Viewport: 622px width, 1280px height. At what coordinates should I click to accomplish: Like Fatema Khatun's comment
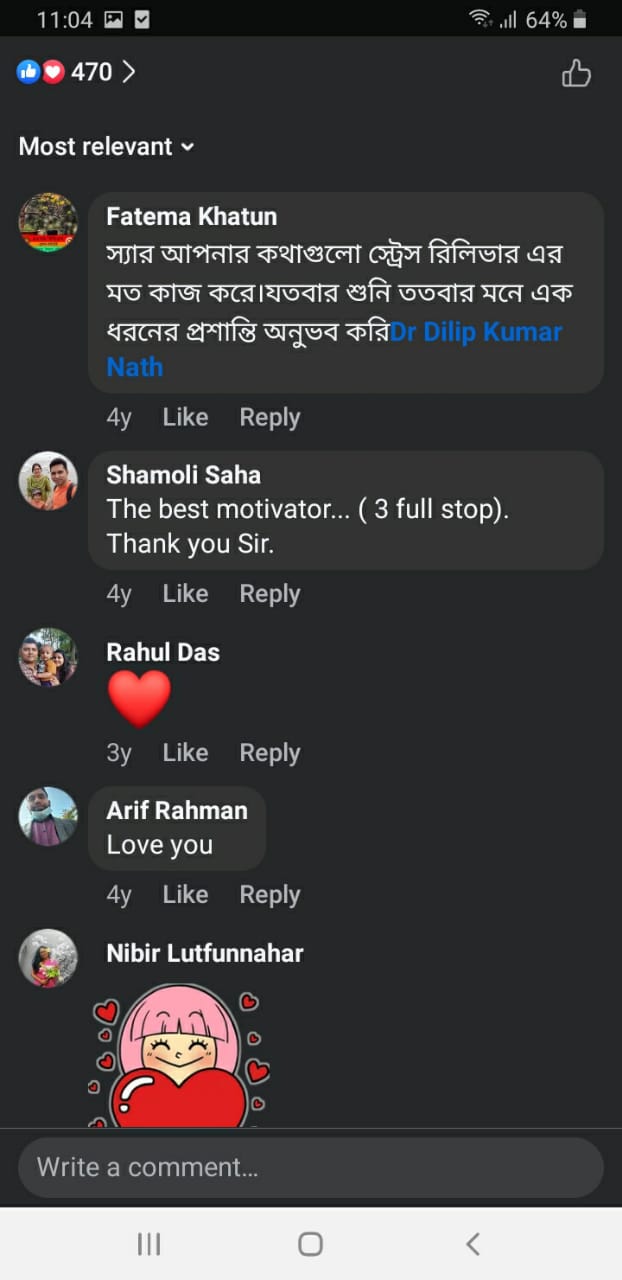185,417
